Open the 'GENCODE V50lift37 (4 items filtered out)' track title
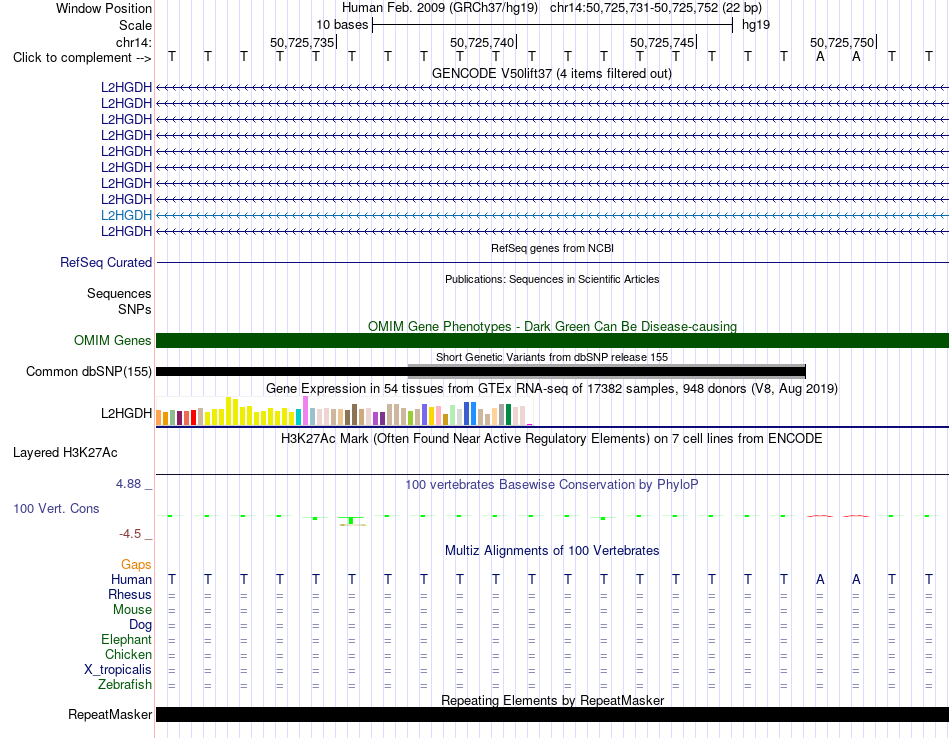 (x=551, y=73)
